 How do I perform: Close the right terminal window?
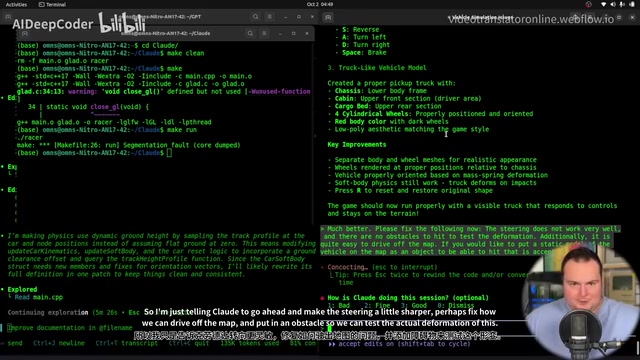(x=632, y=18)
